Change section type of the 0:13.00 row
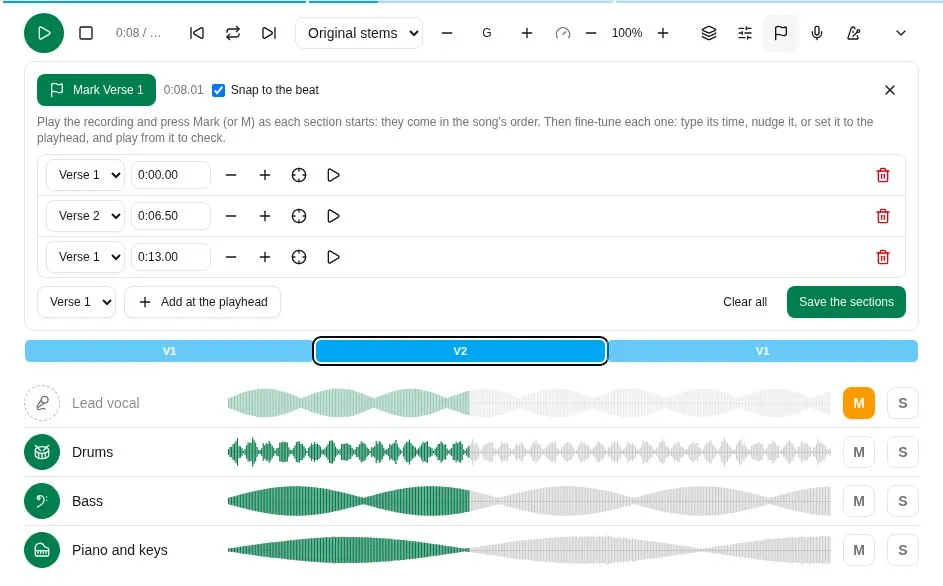 pos(85,257)
